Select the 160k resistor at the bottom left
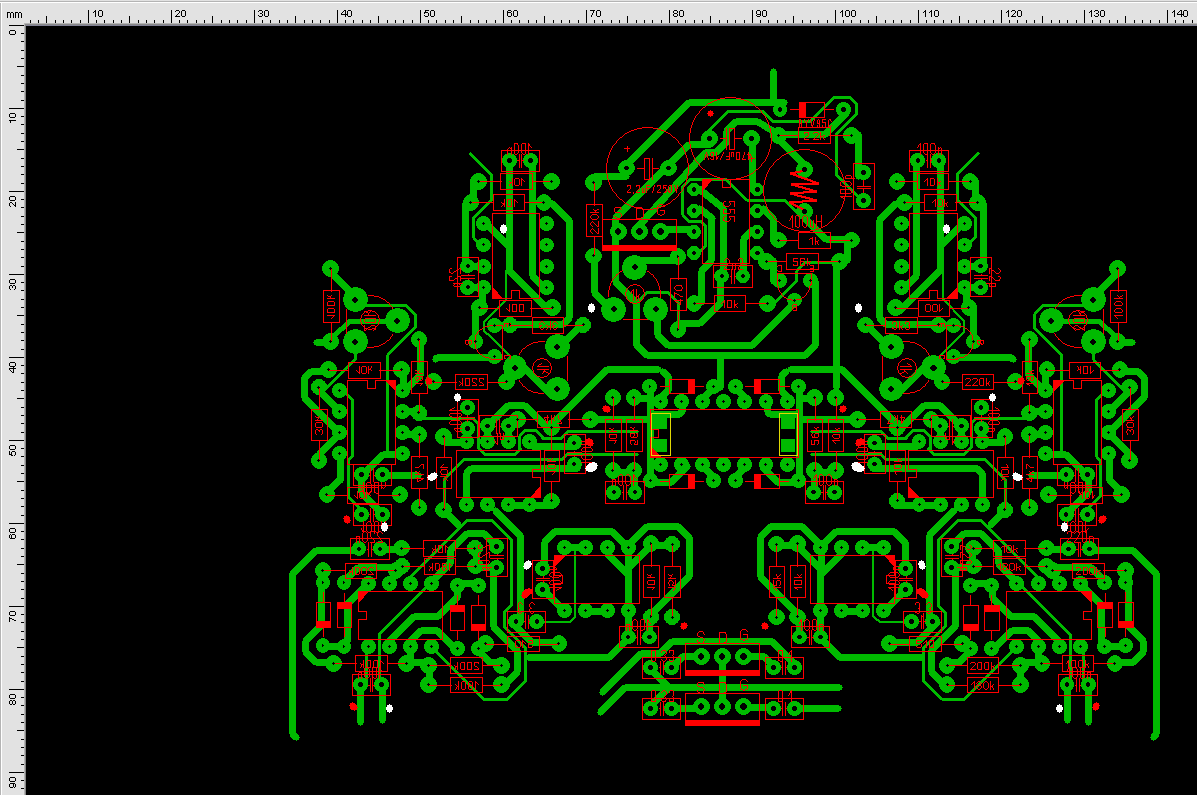 466,686
